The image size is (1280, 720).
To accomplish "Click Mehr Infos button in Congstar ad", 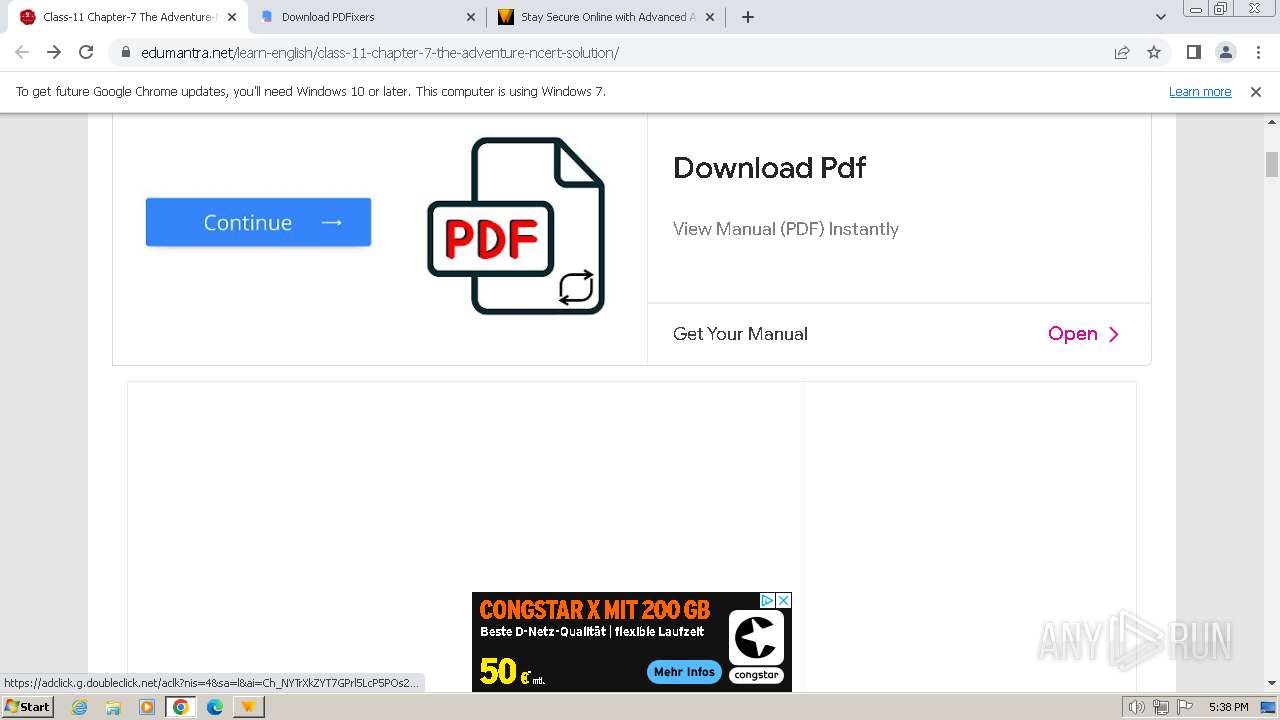I will coord(684,672).
